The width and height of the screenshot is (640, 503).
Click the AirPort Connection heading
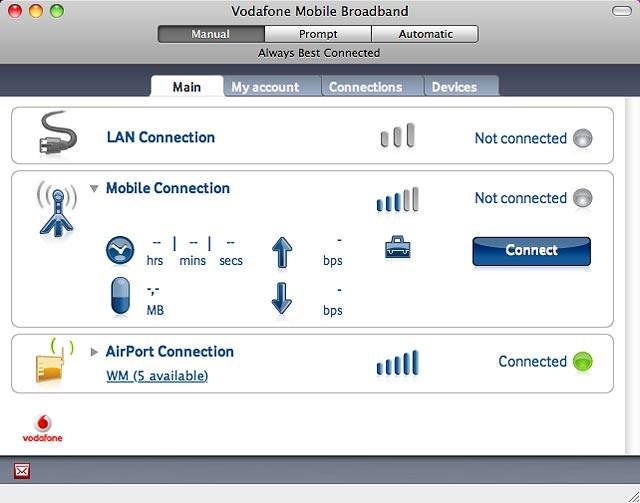point(170,352)
